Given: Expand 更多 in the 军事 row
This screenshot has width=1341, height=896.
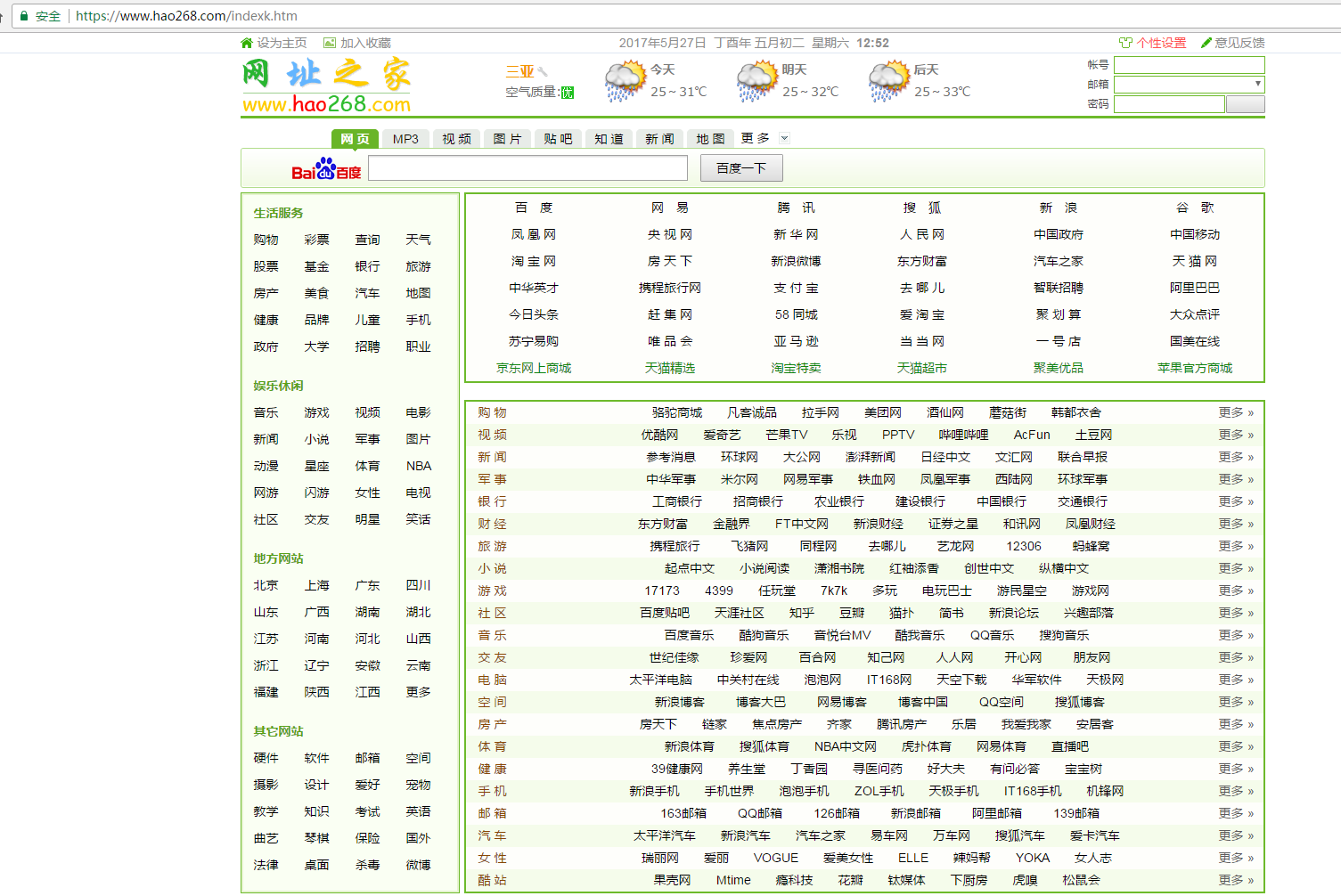Looking at the screenshot, I should point(1236,479).
